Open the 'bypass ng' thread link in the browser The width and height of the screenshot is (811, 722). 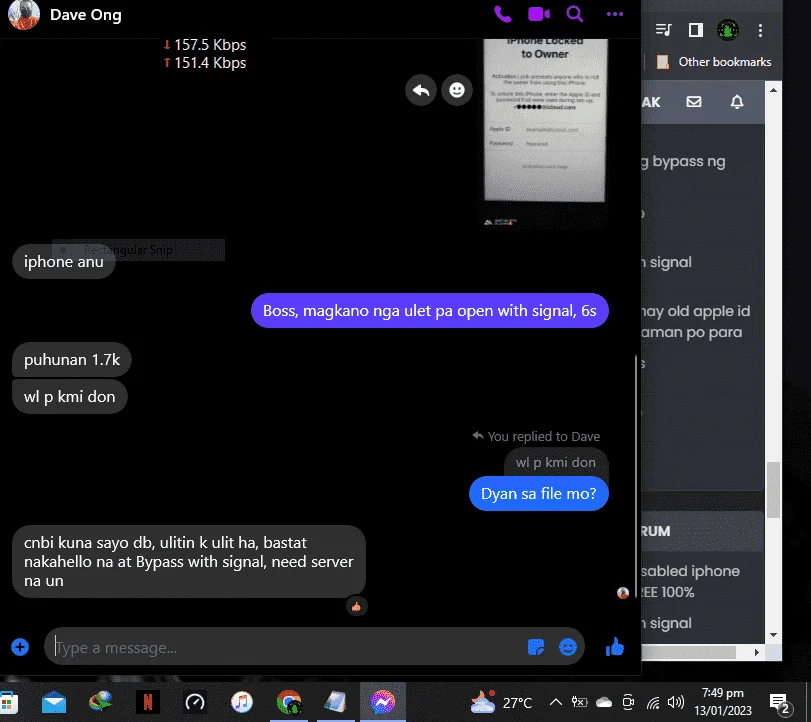(683, 161)
